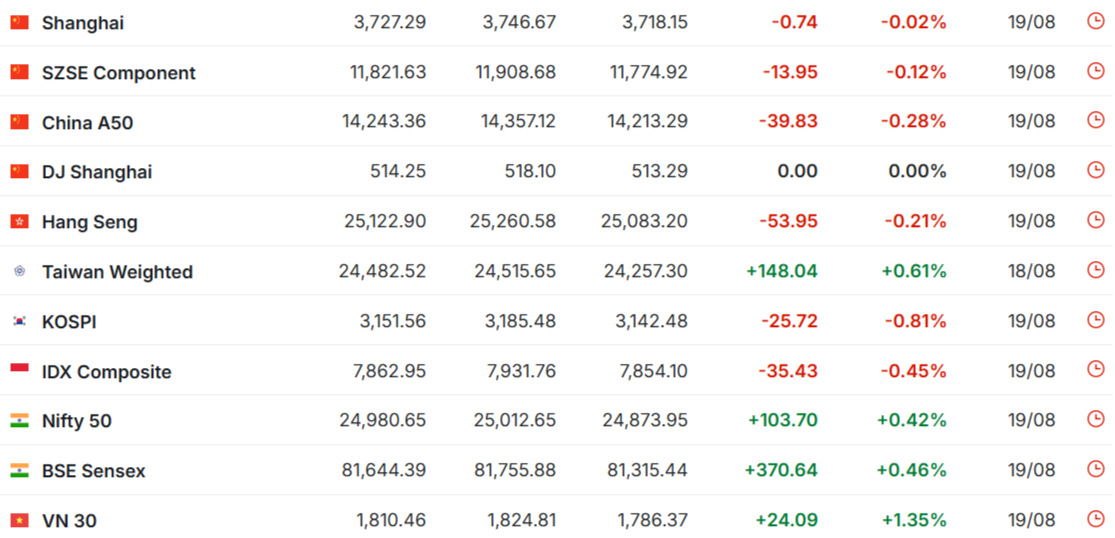Click the clock icon in Hang Seng row
This screenshot has width=1115, height=538.
point(1096,220)
